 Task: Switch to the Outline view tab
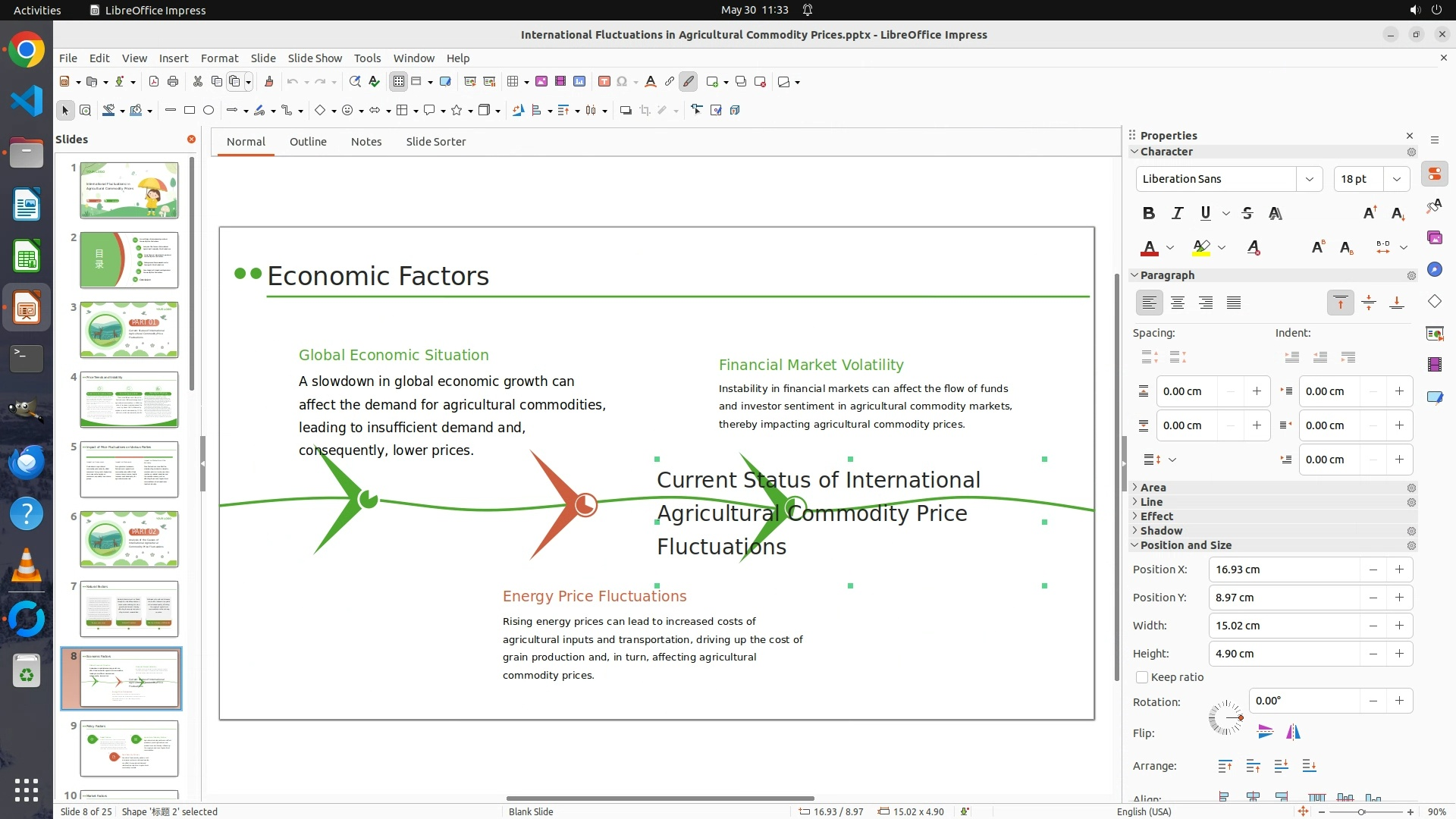(x=308, y=142)
